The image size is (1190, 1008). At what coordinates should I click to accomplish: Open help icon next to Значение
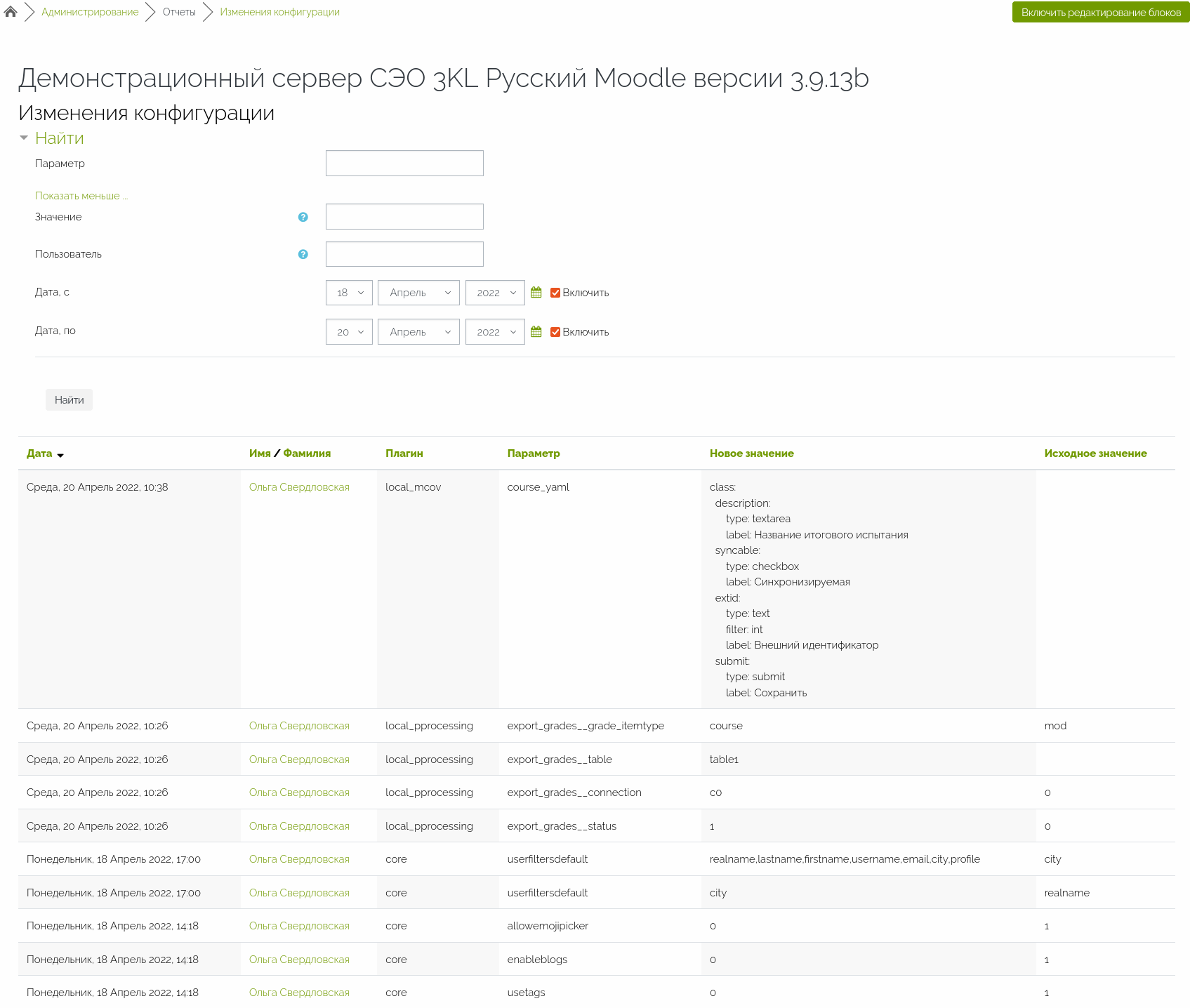click(303, 217)
